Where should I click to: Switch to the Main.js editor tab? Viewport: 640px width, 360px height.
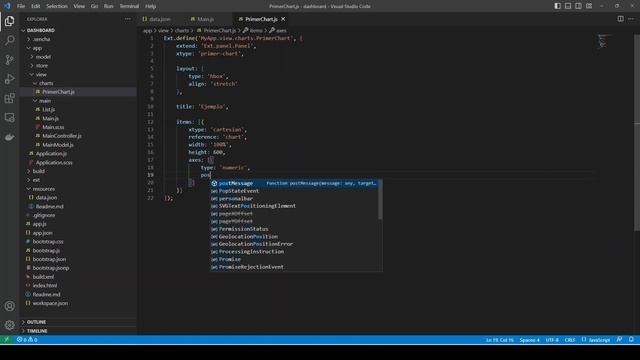click(x=205, y=19)
